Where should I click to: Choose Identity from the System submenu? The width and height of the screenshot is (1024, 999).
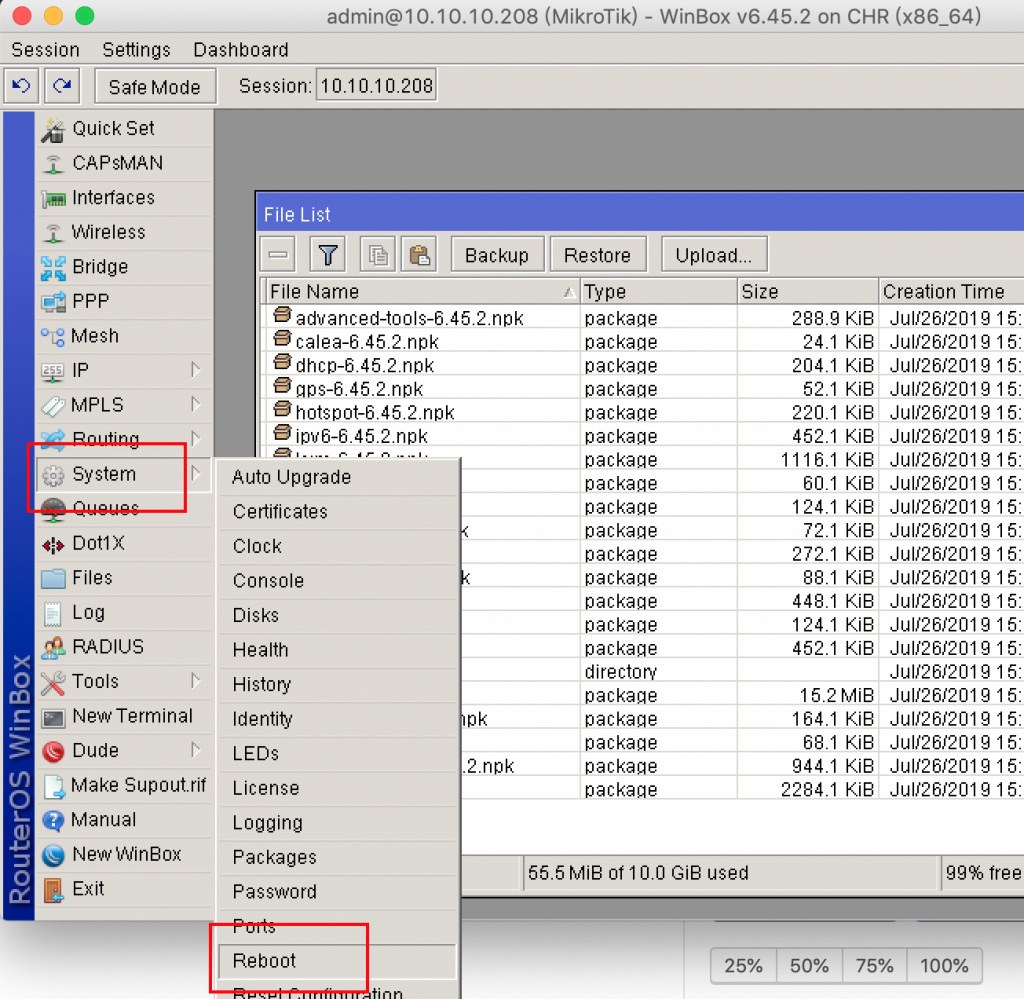point(338,720)
